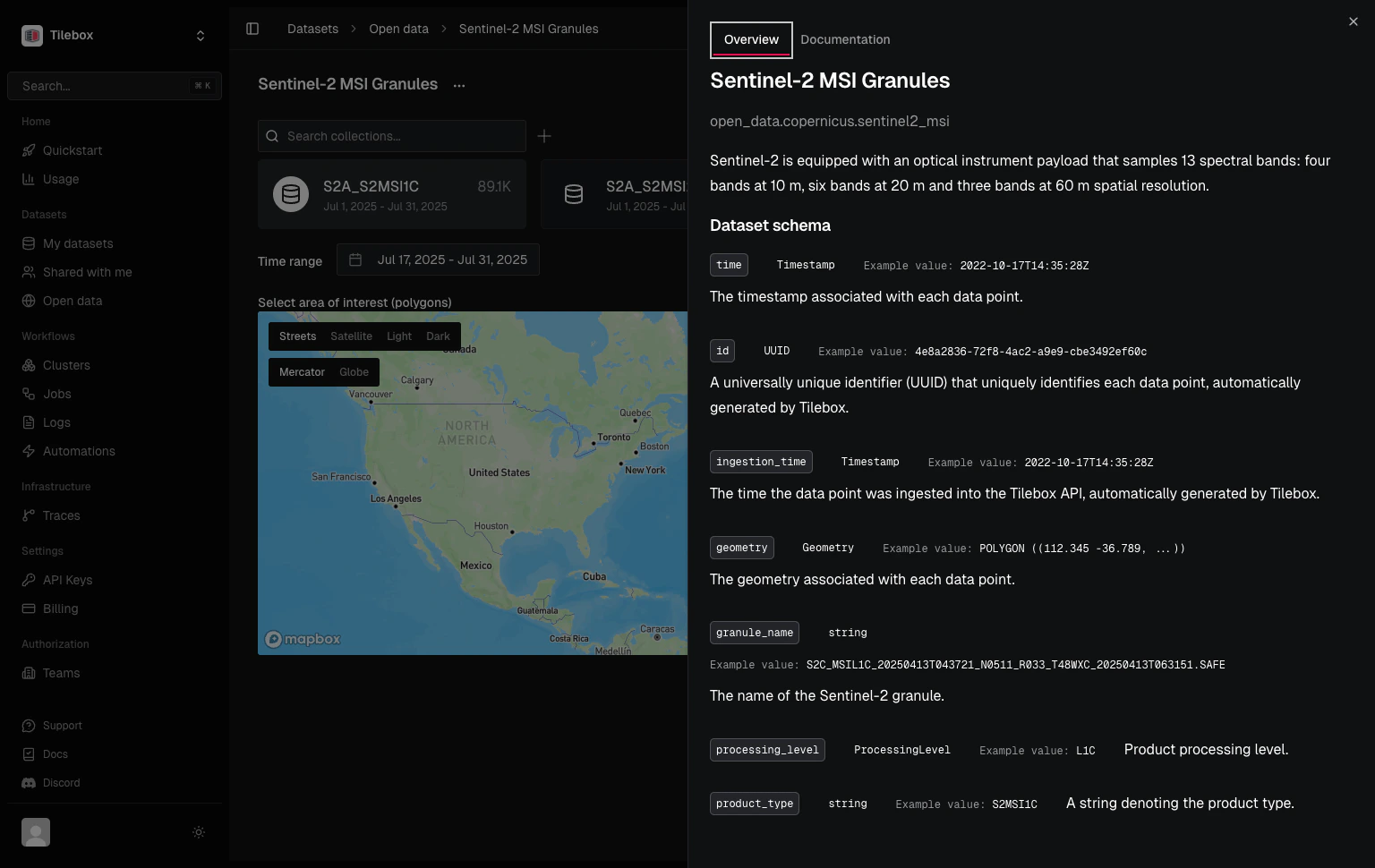Image resolution: width=1375 pixels, height=868 pixels.
Task: Click the 'processing_level' field badge
Action: click(767, 750)
